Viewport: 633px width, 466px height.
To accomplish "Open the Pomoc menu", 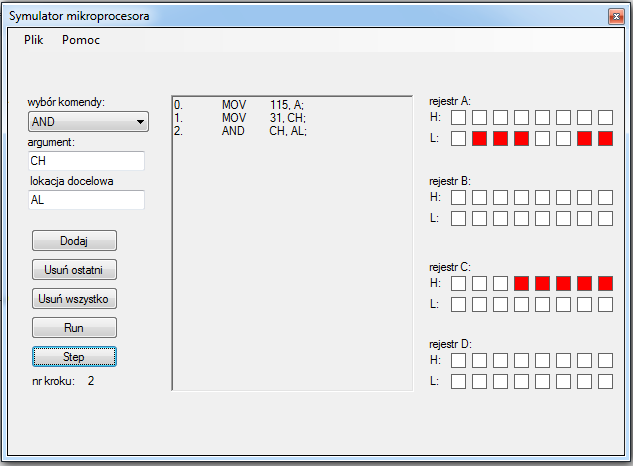I will coord(80,40).
